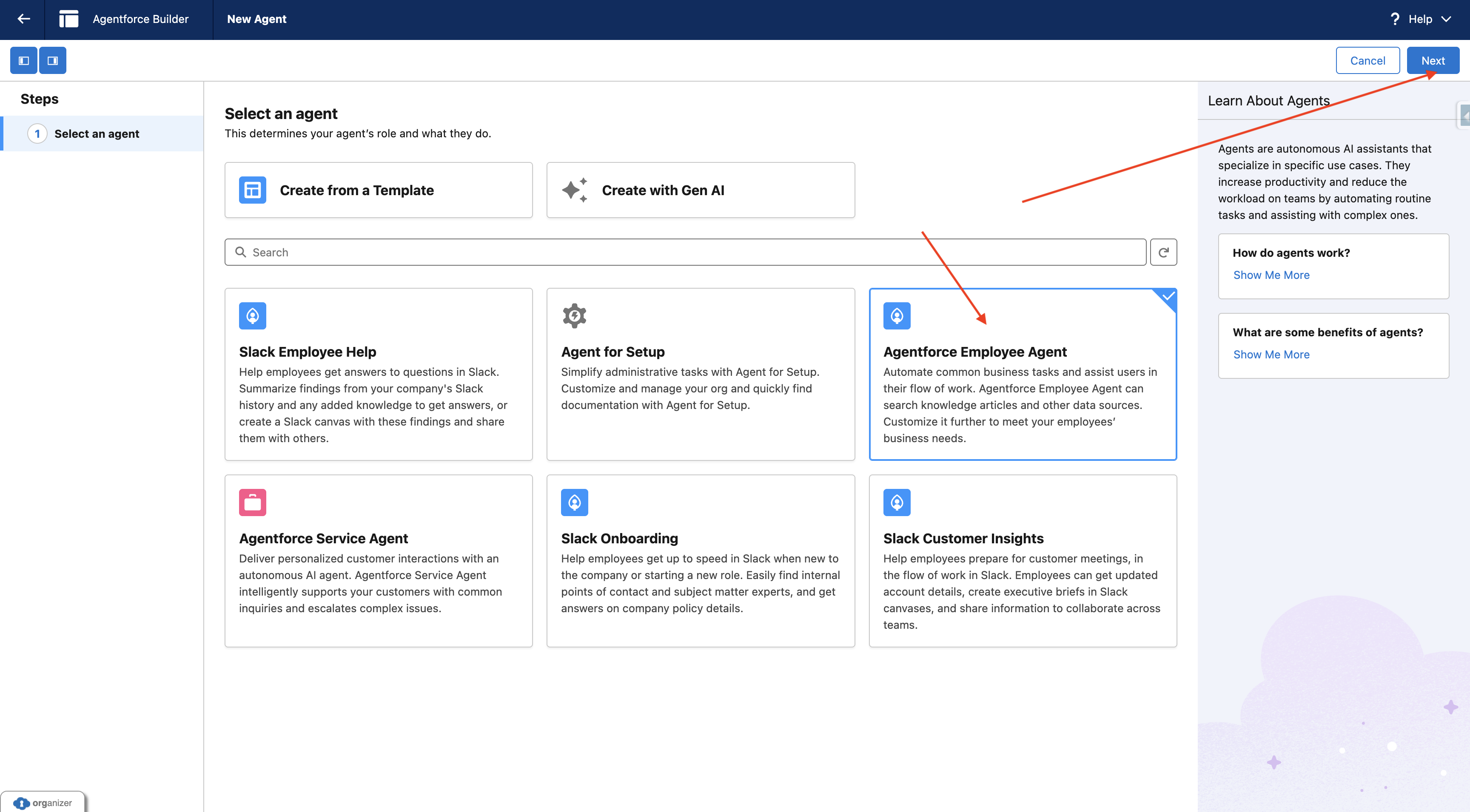
Task: Toggle the left panel layout icon
Action: point(23,60)
